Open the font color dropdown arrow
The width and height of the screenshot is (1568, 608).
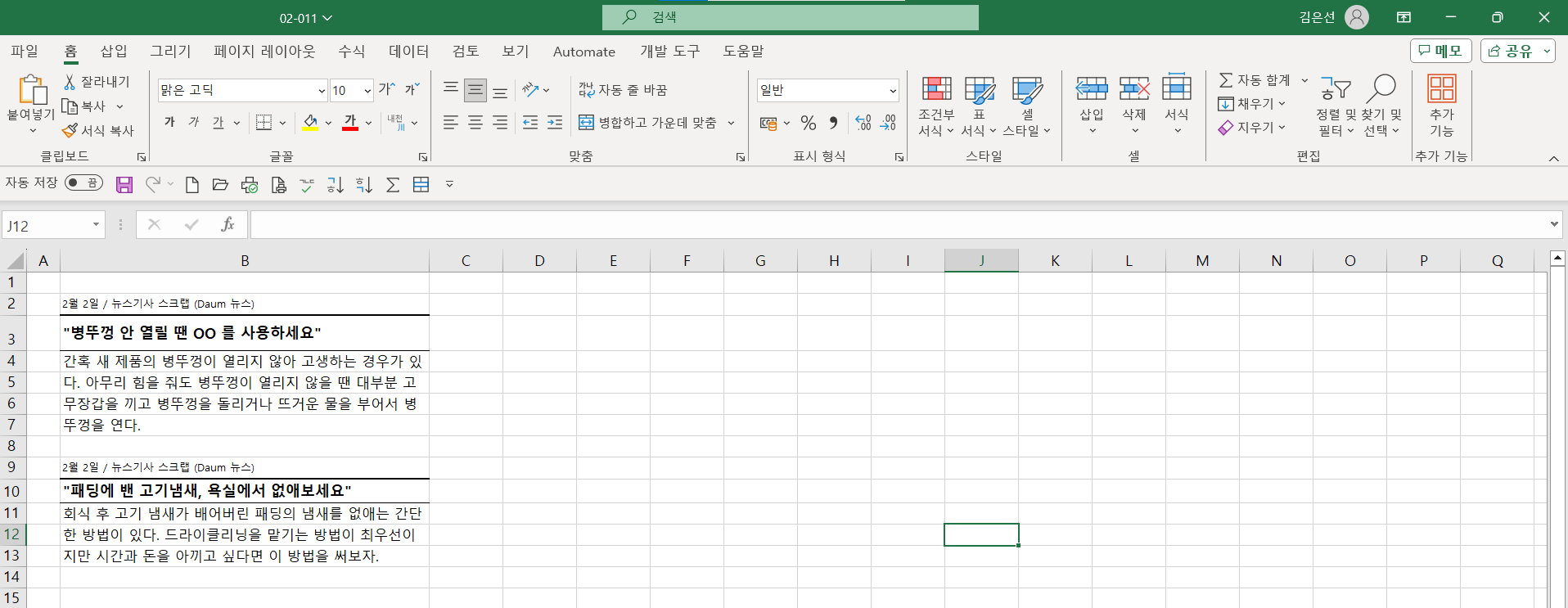(x=368, y=123)
